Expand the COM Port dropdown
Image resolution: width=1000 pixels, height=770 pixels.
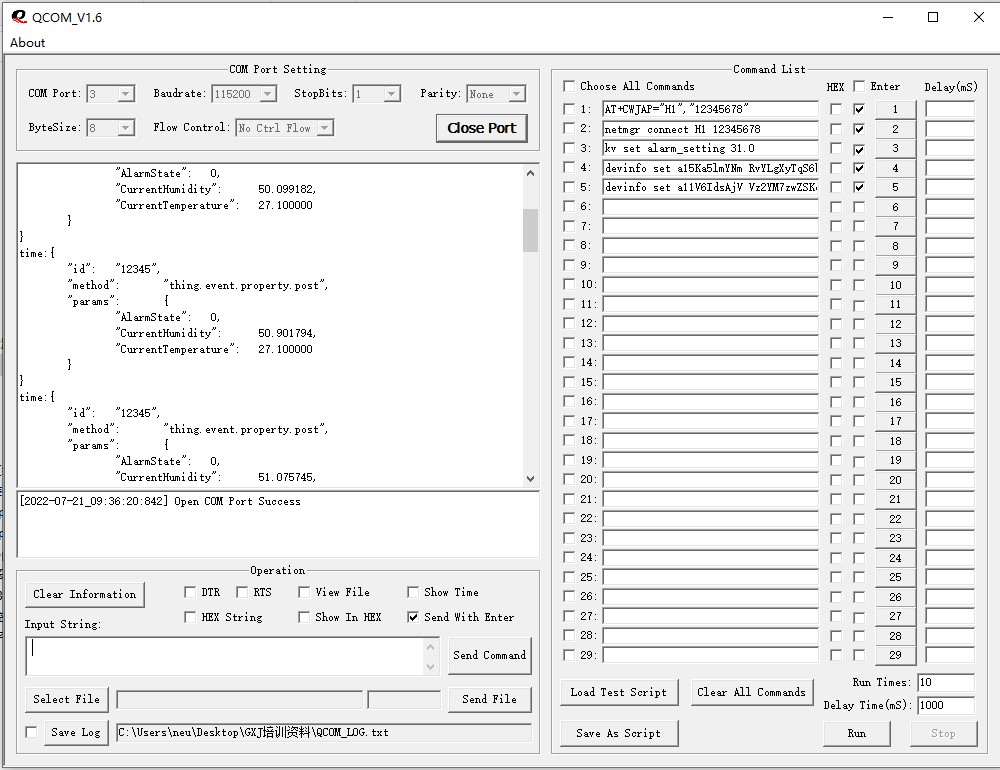125,94
